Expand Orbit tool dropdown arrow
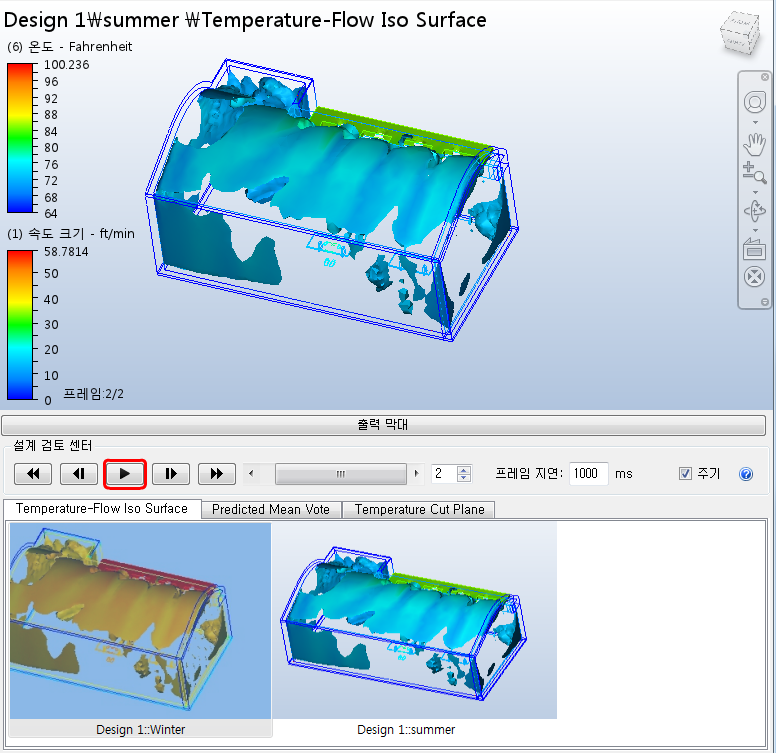The image size is (776, 753). click(x=755, y=230)
